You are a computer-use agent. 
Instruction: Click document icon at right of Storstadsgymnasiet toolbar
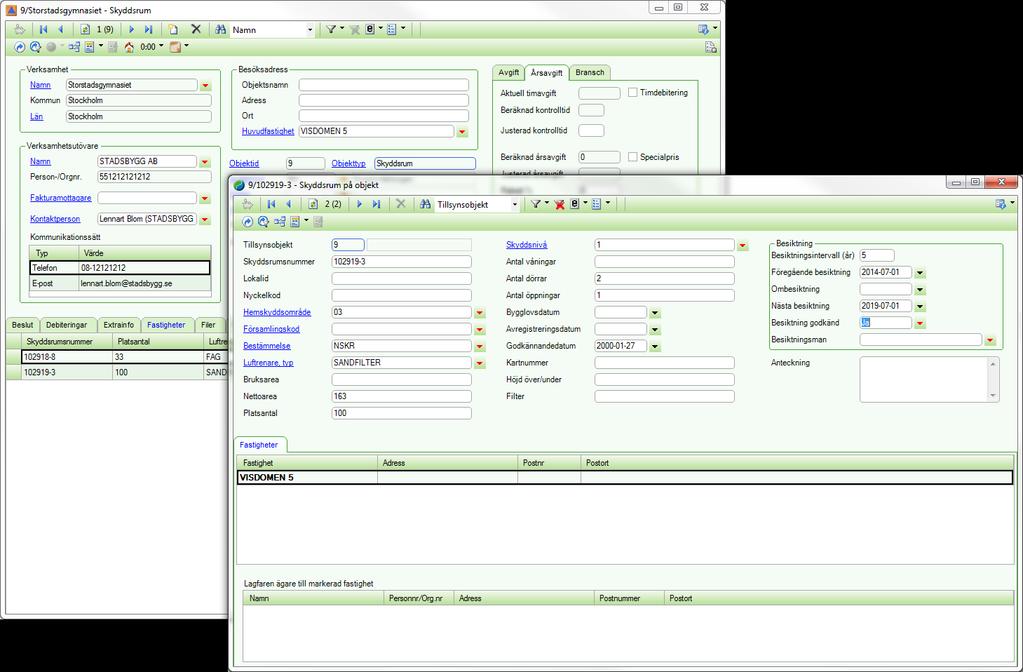click(x=711, y=47)
